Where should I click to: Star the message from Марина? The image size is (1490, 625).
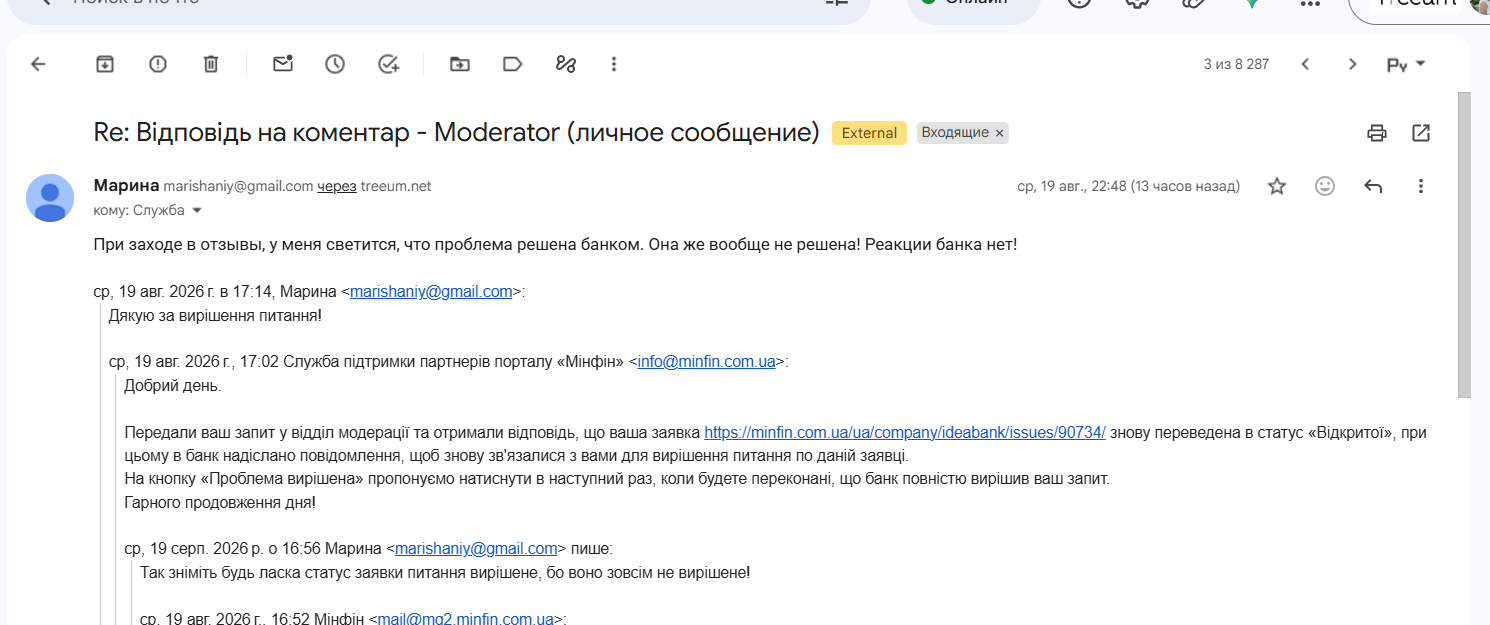pyautogui.click(x=1277, y=186)
